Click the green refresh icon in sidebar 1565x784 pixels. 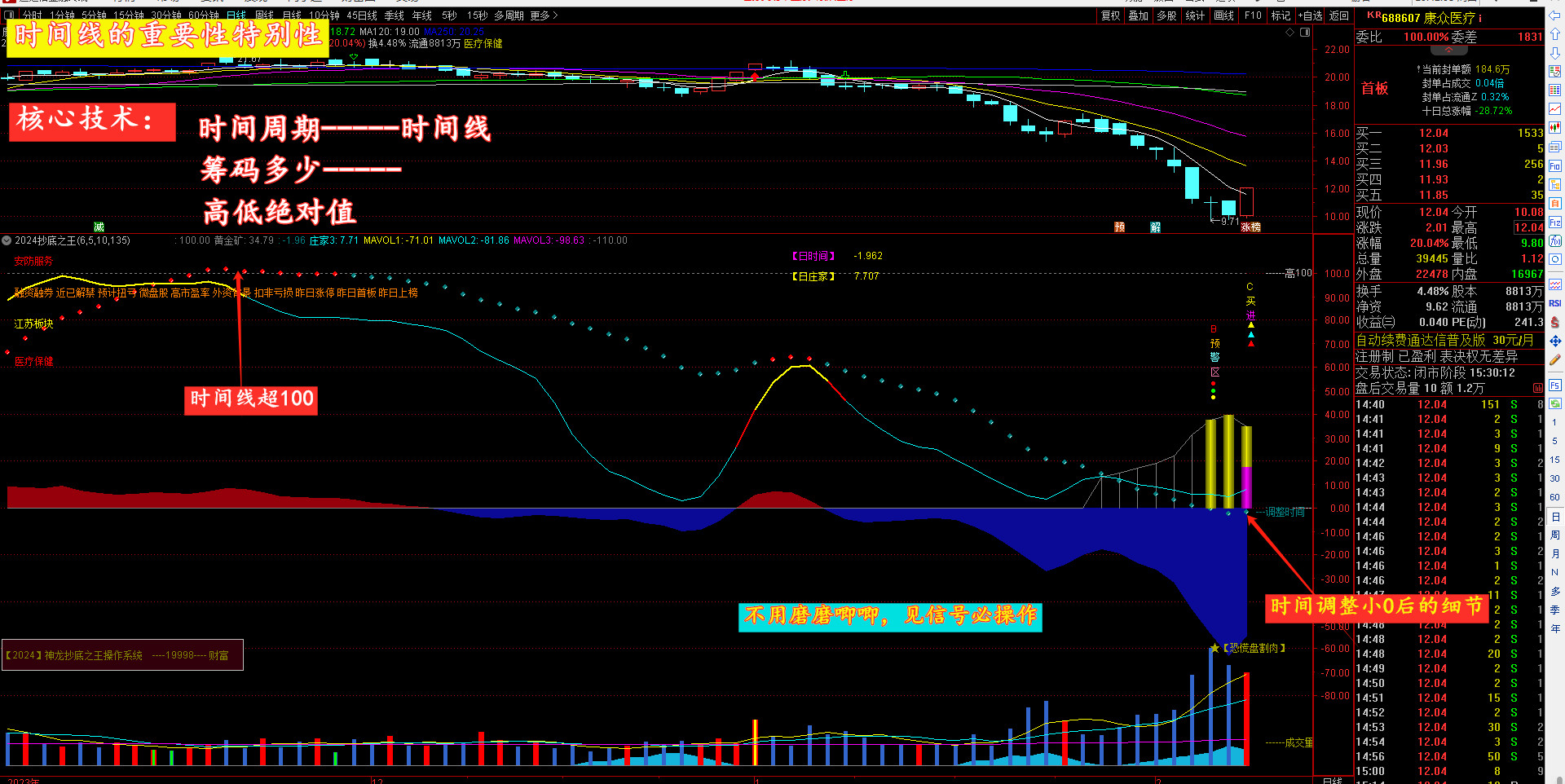coord(1555,403)
